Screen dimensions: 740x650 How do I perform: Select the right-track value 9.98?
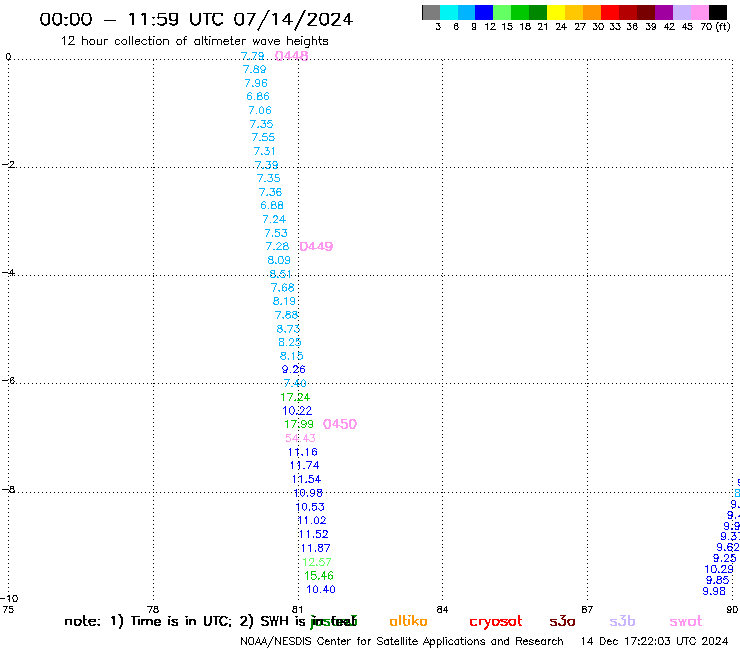(x=714, y=591)
